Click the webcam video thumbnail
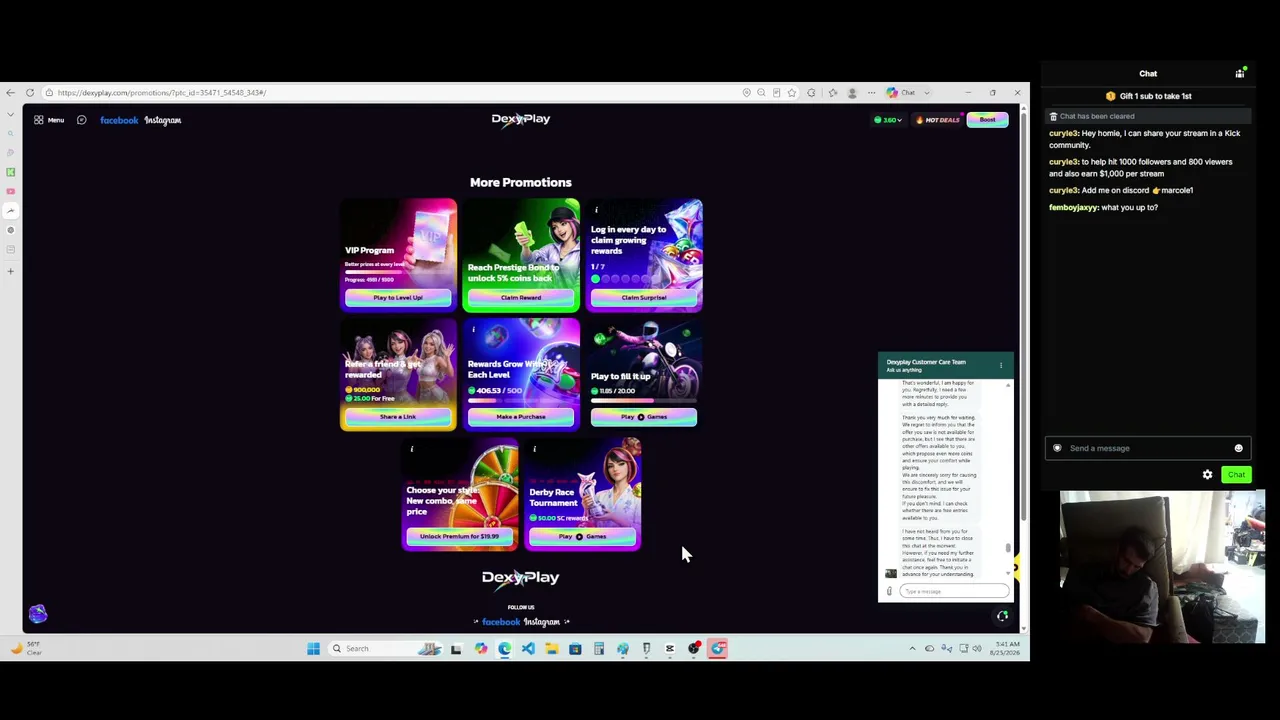Screen dimensions: 1280x720 tap(1162, 567)
